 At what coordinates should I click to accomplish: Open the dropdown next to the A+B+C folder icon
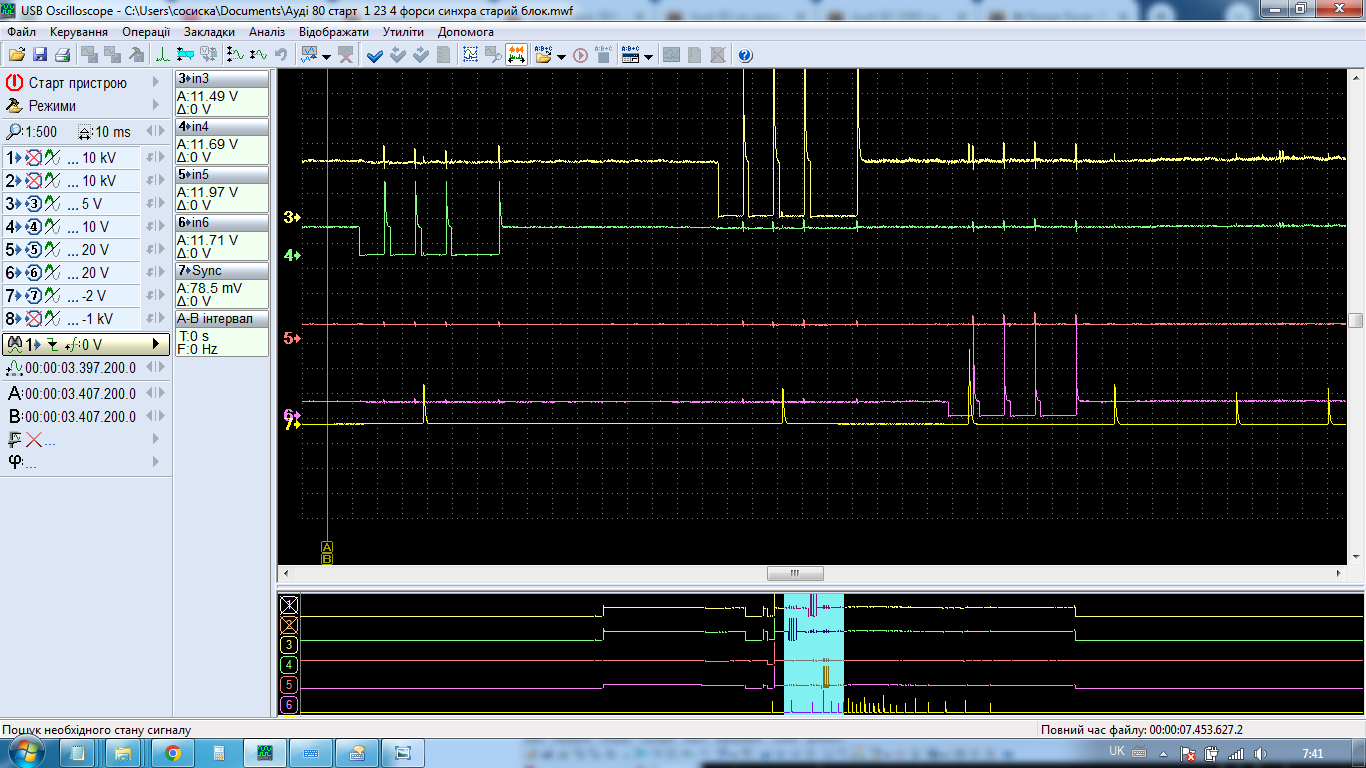(x=561, y=56)
